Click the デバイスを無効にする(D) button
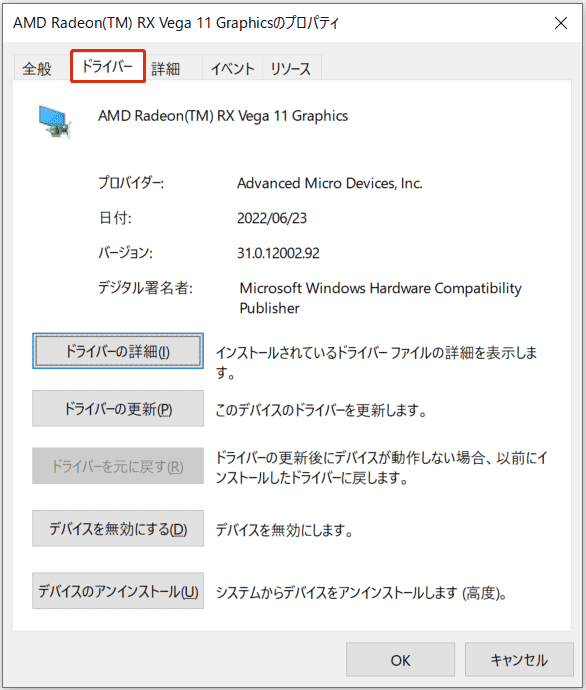 (x=118, y=529)
